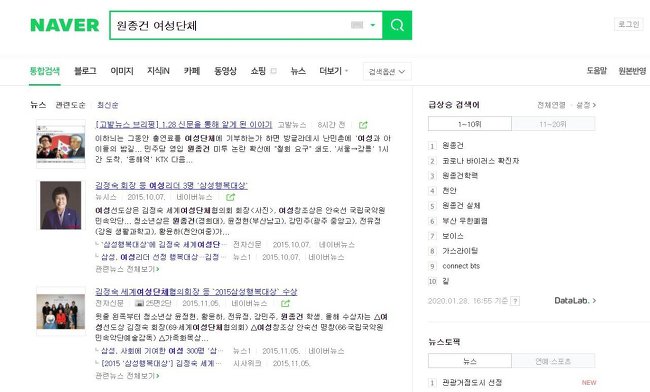Click 전체연령 in 급상승 검색어

pyautogui.click(x=551, y=105)
